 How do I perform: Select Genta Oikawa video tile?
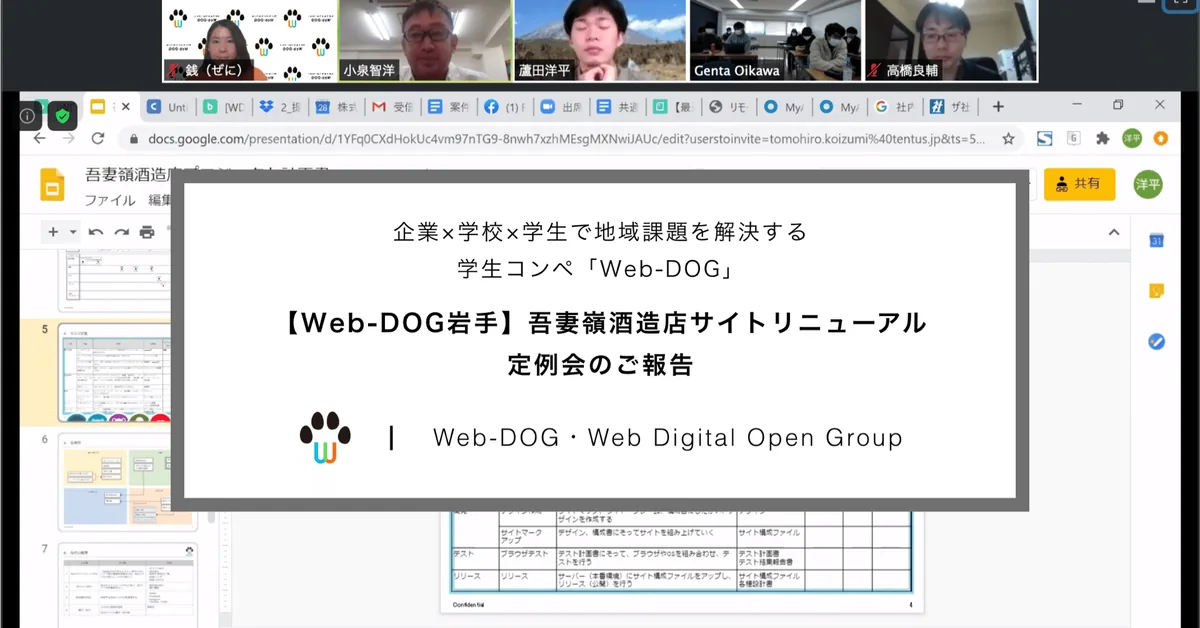coord(775,40)
